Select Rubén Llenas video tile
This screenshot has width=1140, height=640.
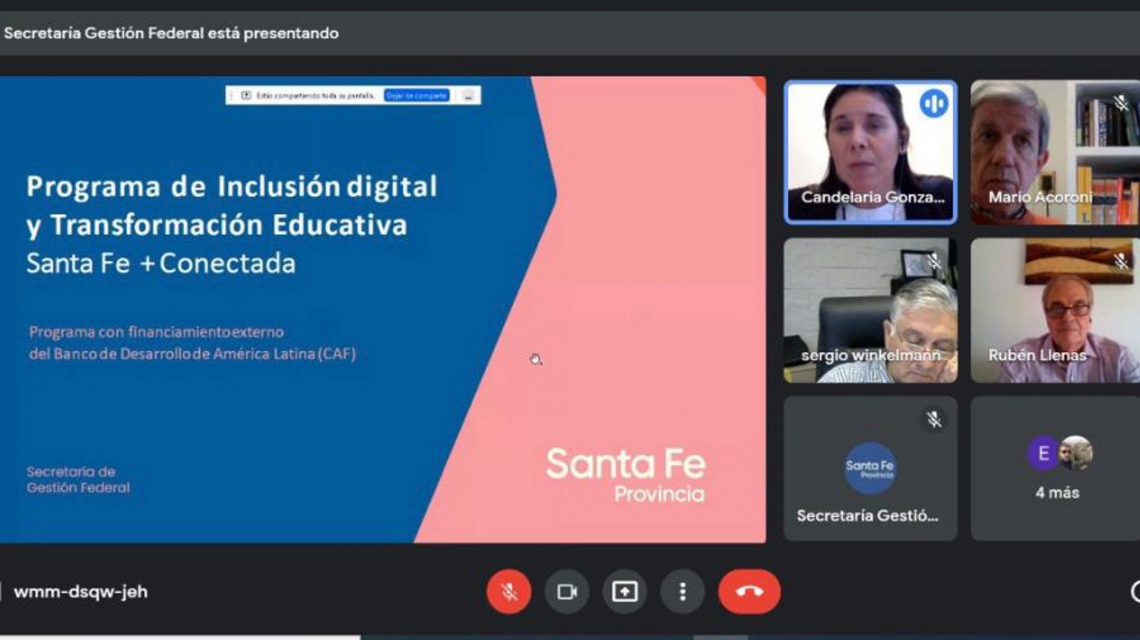(1055, 311)
